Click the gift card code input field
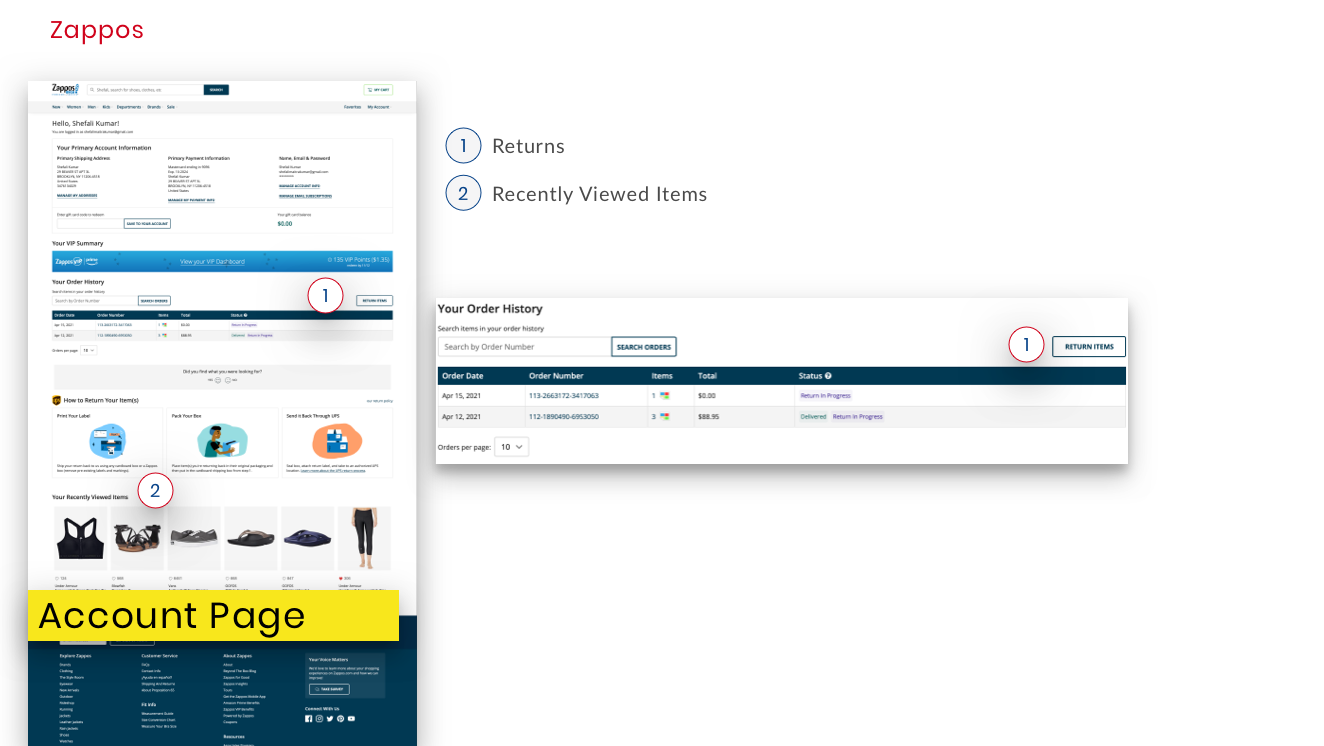1324x746 pixels. [x=90, y=224]
